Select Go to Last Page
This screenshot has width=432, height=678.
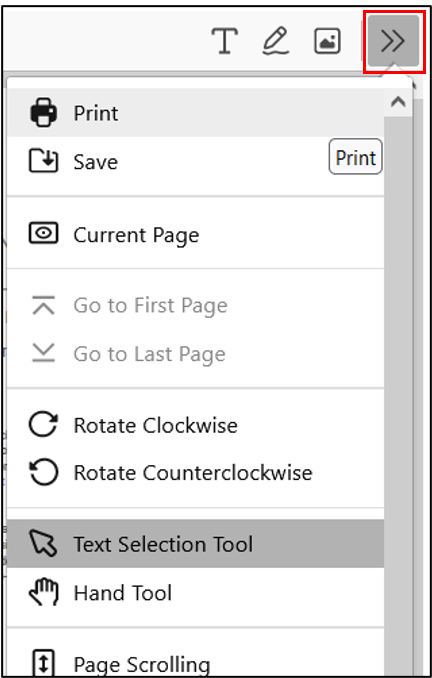195,353
